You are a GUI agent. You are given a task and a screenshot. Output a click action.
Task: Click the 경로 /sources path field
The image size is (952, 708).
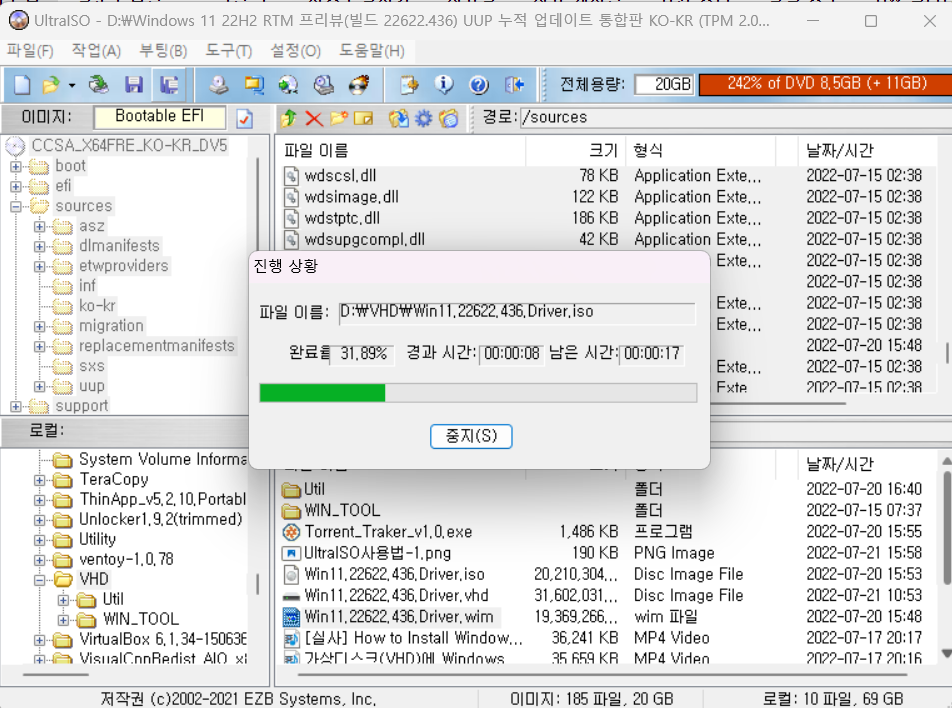(736, 117)
